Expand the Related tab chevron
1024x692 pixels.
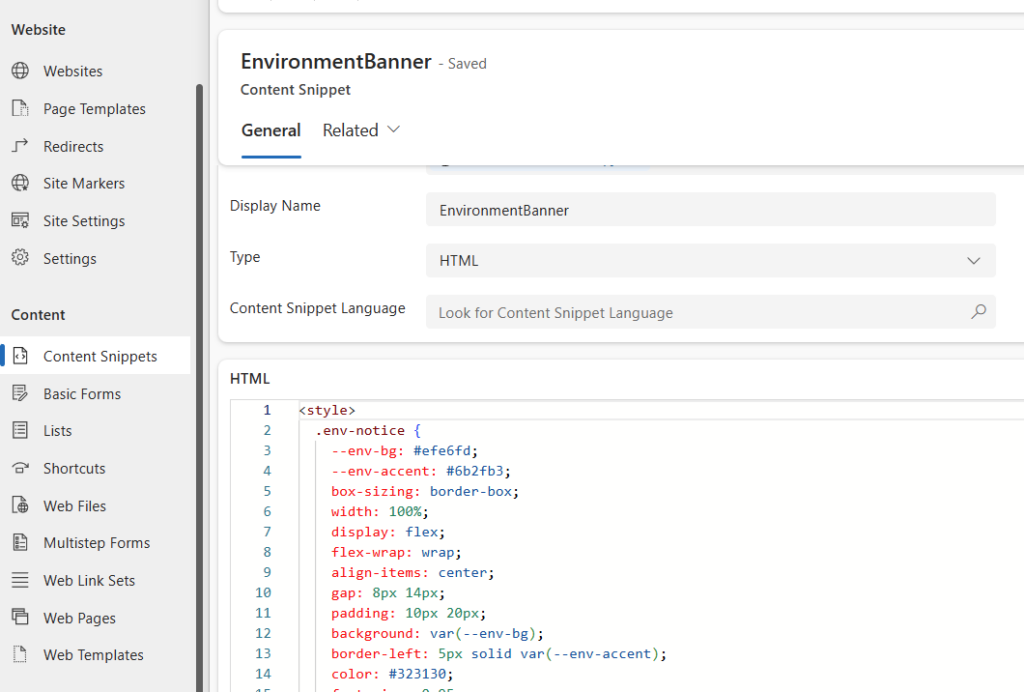(x=393, y=129)
